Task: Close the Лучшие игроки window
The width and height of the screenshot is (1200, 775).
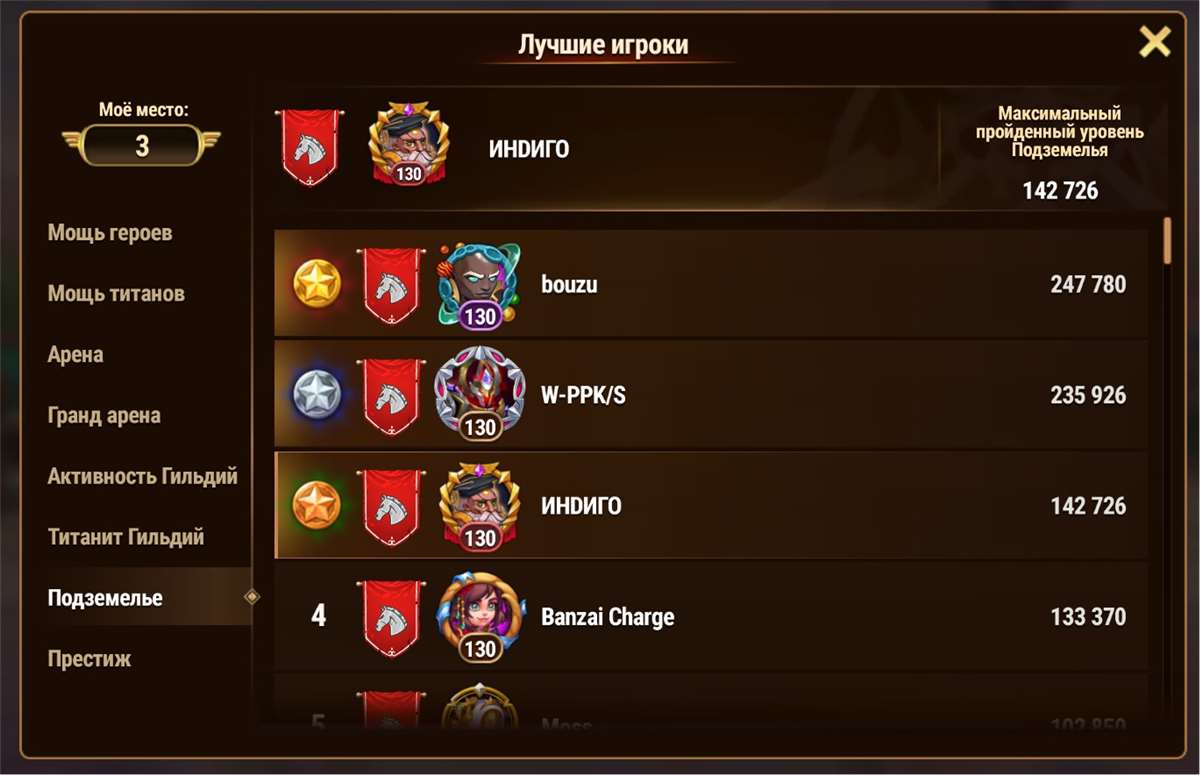Action: (1155, 42)
